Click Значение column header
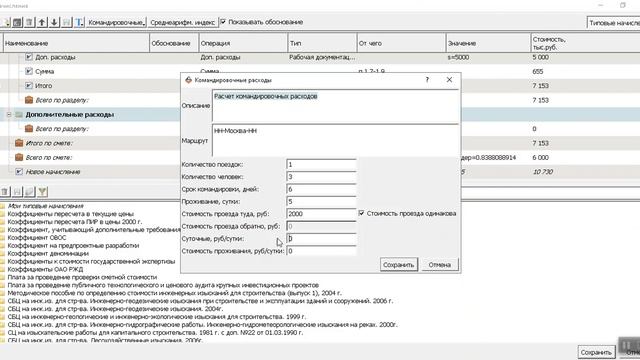640x360 pixels. coord(488,43)
